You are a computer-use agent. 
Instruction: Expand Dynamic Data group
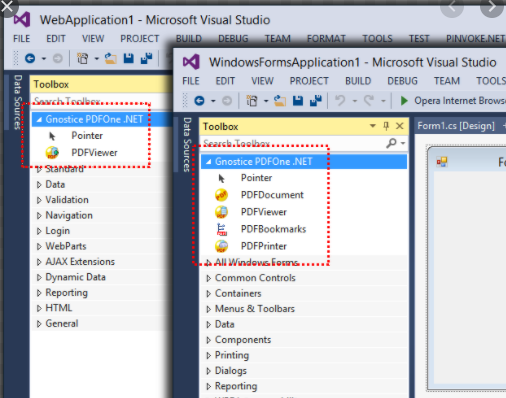click(39, 277)
